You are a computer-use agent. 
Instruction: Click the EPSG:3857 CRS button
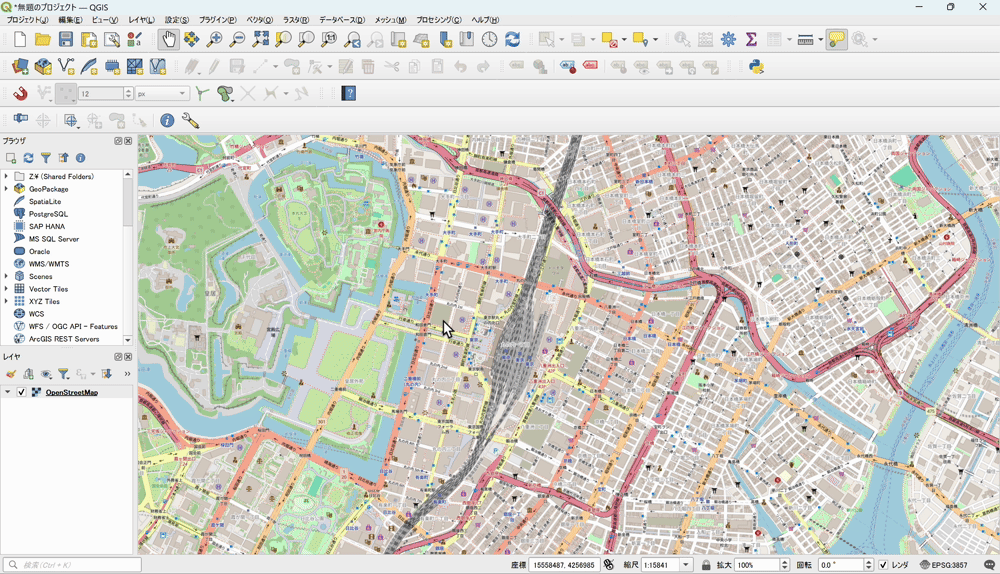point(944,565)
